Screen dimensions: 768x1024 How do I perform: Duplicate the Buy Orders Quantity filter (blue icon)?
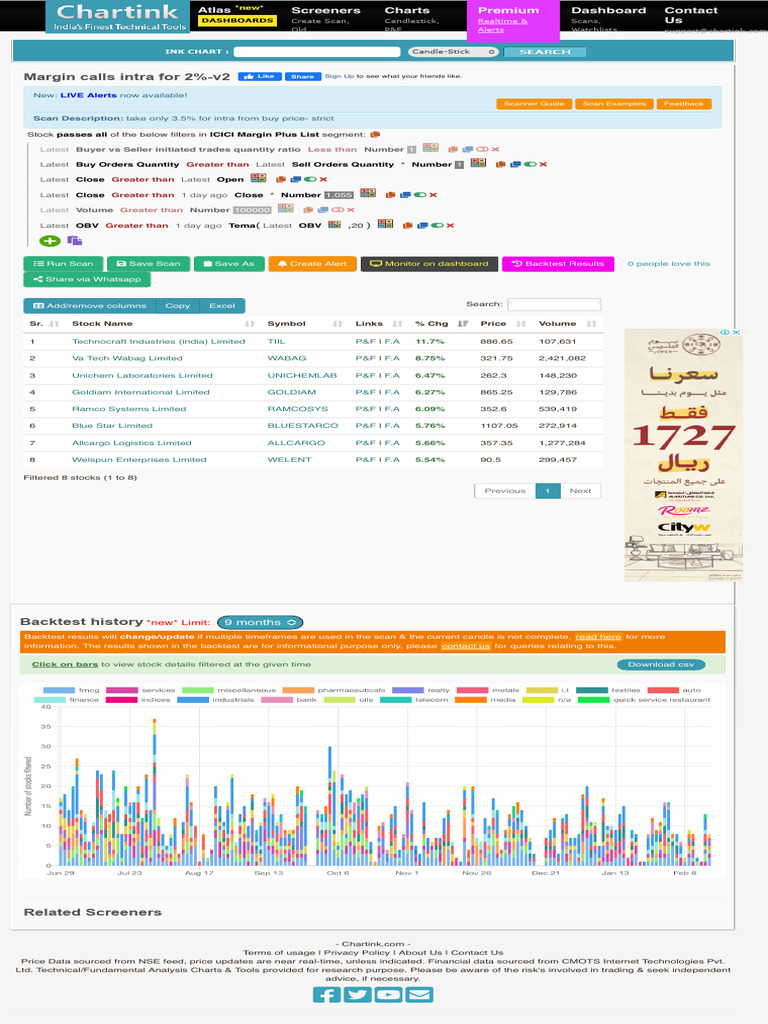516,164
